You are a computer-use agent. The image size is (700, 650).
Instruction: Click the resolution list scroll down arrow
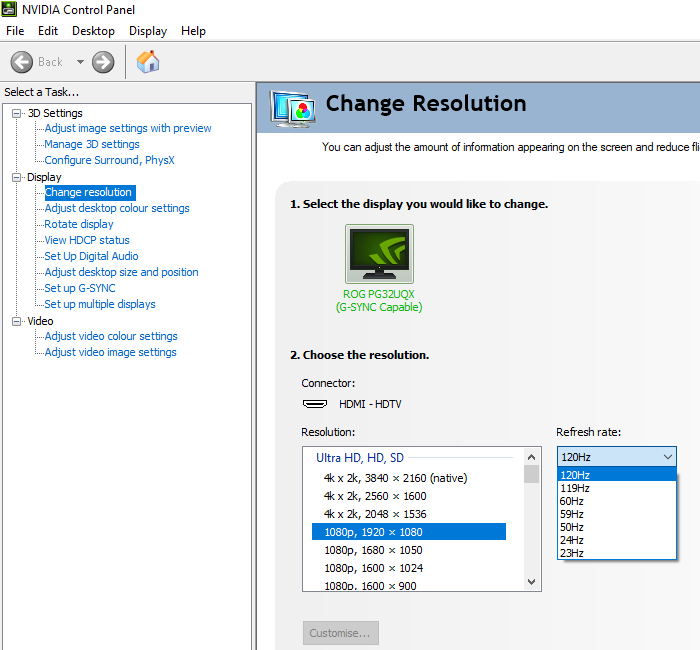(531, 582)
